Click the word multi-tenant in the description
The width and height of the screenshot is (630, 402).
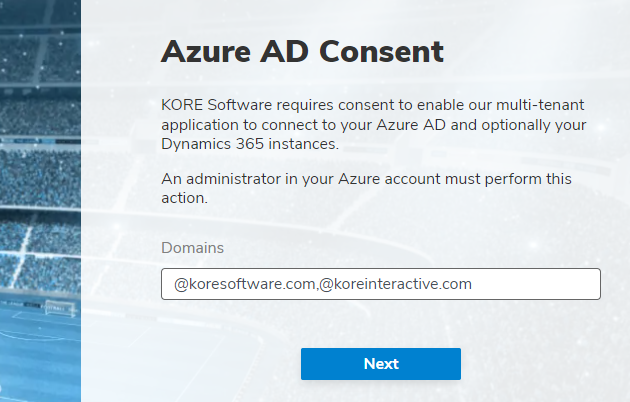point(540,105)
